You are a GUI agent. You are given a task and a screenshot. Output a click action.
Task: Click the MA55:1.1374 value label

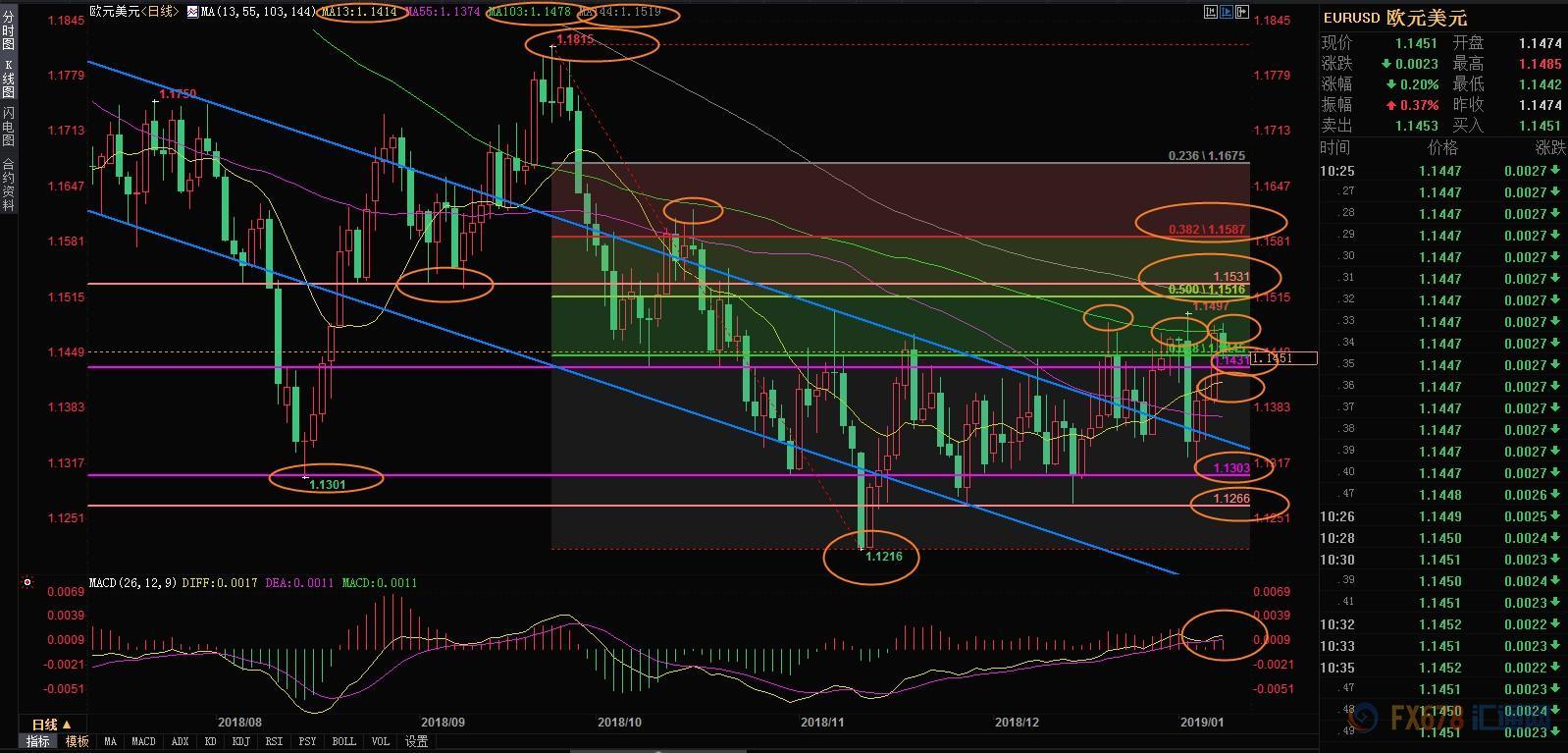pos(444,13)
